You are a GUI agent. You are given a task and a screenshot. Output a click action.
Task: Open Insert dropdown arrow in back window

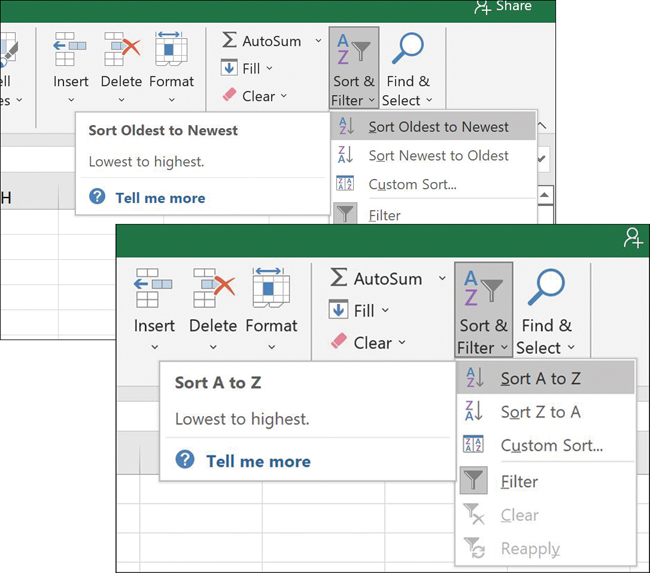(x=71, y=100)
